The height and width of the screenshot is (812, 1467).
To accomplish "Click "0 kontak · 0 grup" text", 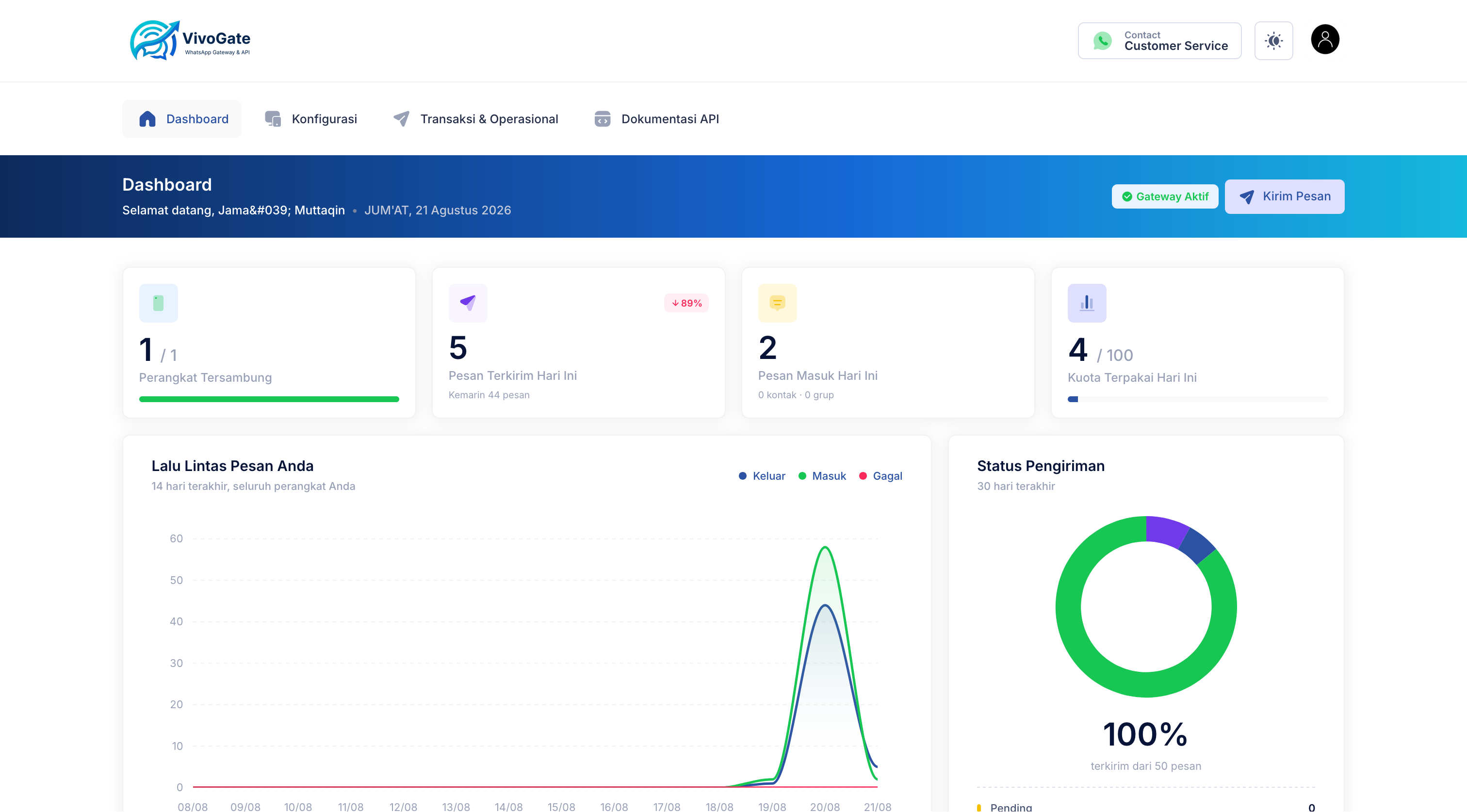I will tap(796, 395).
